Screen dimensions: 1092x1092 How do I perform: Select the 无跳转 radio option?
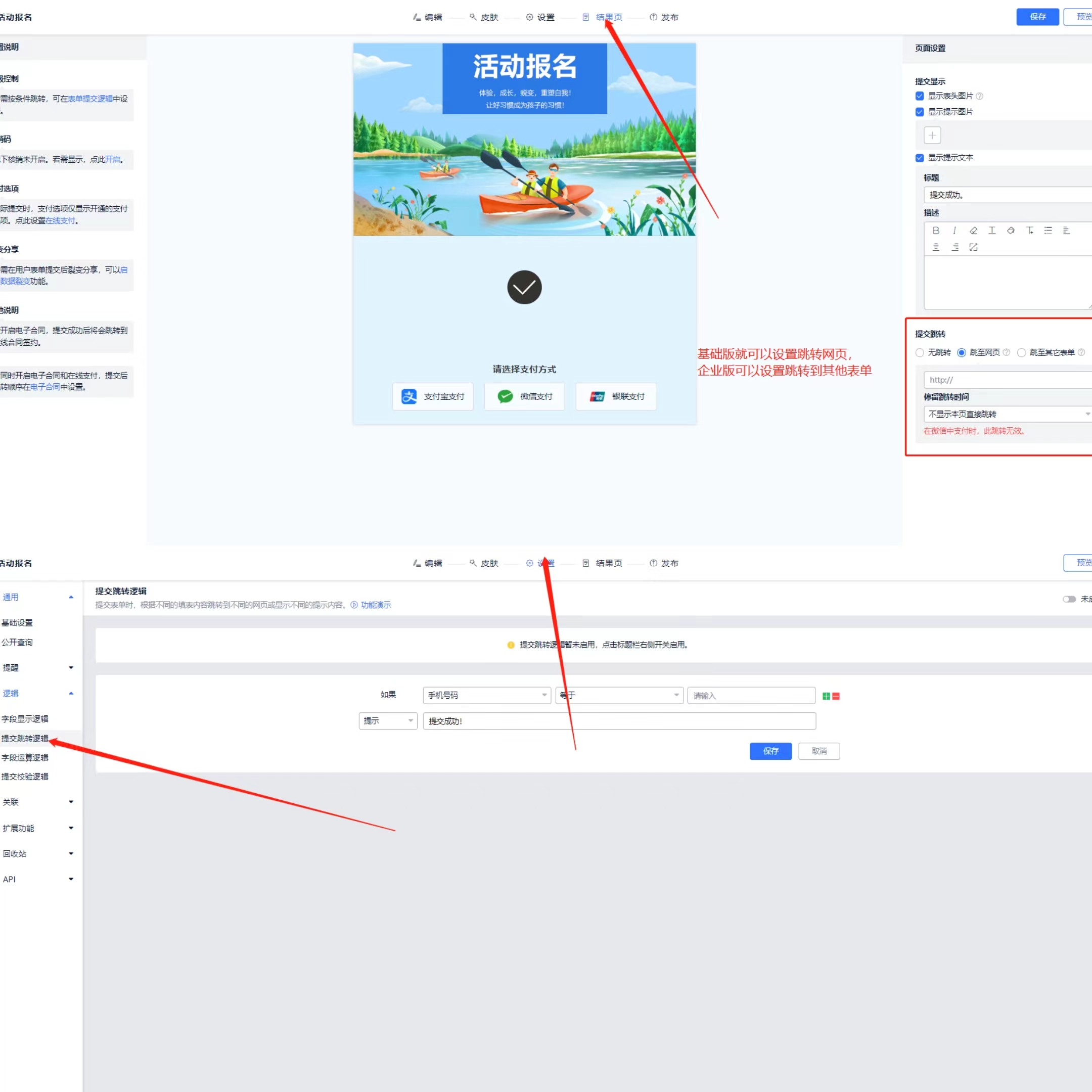click(x=920, y=353)
